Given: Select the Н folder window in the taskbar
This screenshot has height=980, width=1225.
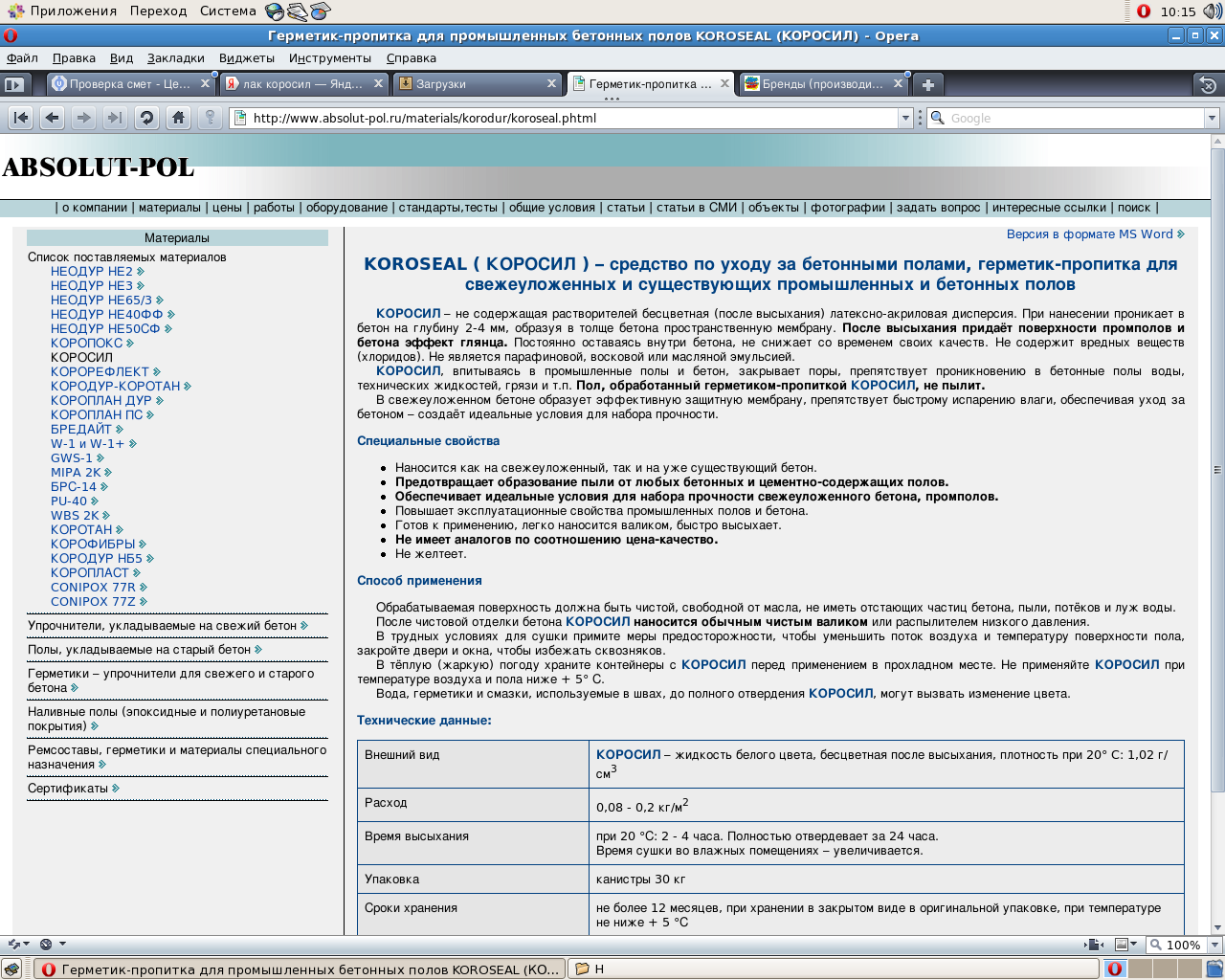Looking at the screenshot, I should click(833, 969).
